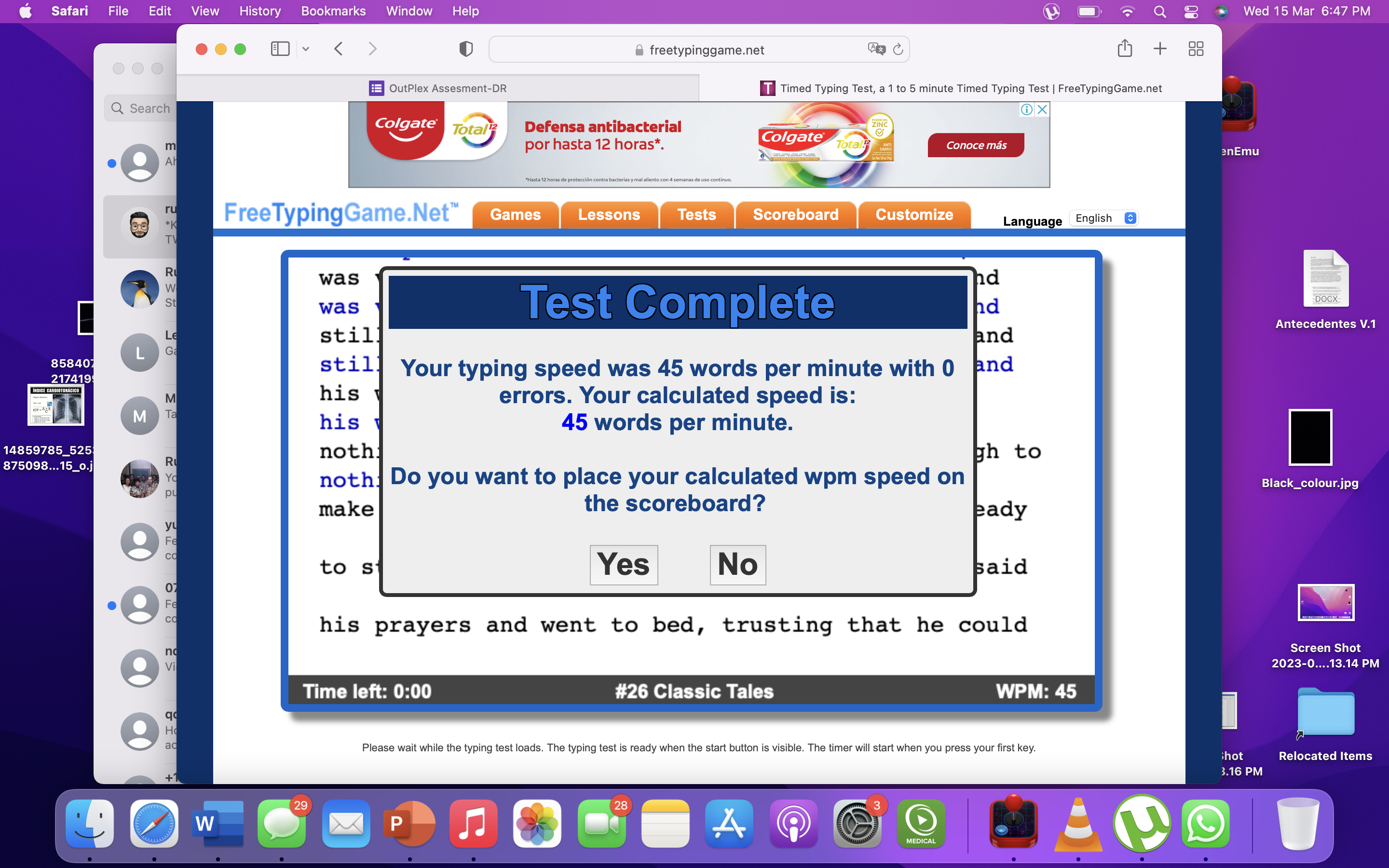Open the History menu
Image resolution: width=1389 pixels, height=868 pixels.
click(260, 11)
